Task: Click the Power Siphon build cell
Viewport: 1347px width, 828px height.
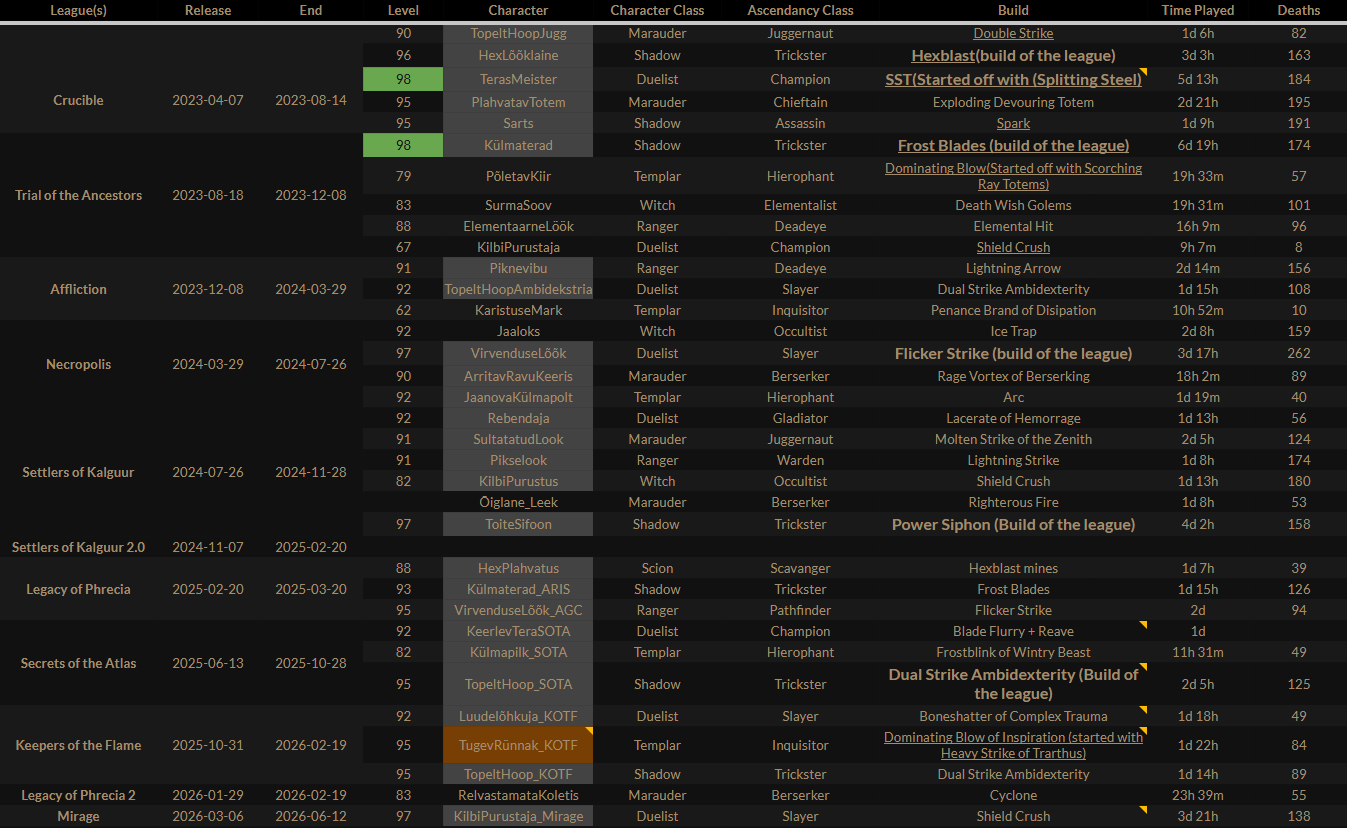Action: [1013, 524]
